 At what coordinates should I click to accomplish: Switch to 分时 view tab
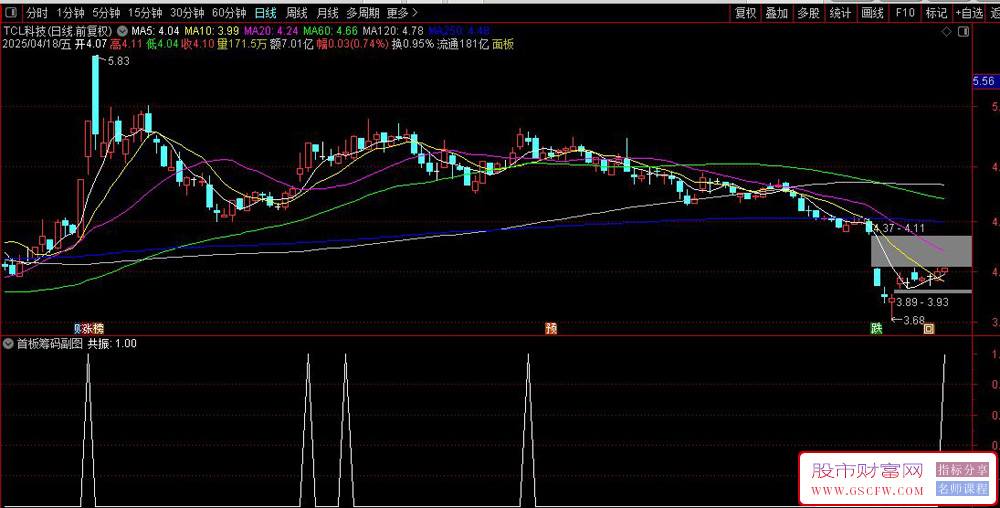pyautogui.click(x=37, y=13)
